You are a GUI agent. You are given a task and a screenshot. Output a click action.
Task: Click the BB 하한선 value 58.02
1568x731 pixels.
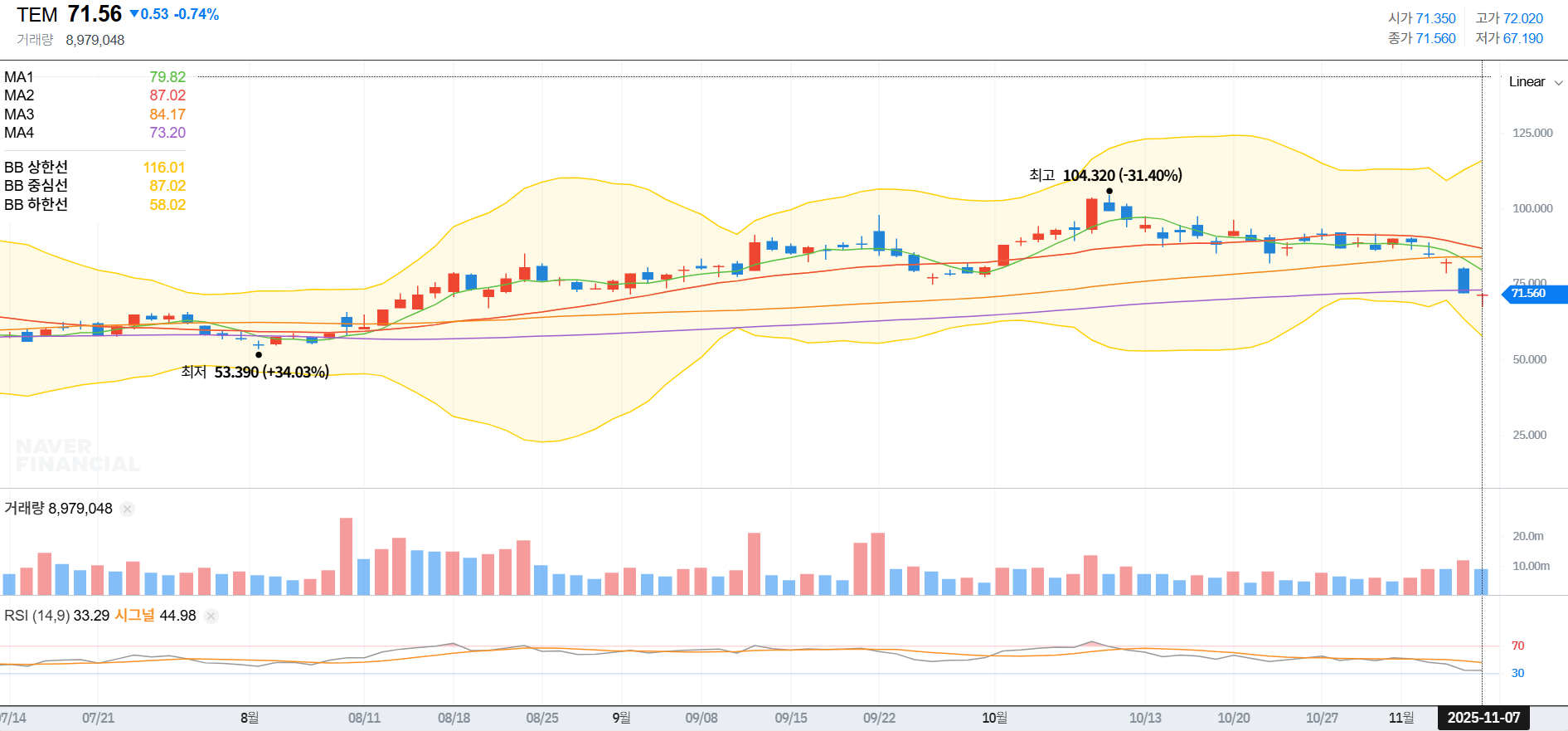tap(167, 205)
